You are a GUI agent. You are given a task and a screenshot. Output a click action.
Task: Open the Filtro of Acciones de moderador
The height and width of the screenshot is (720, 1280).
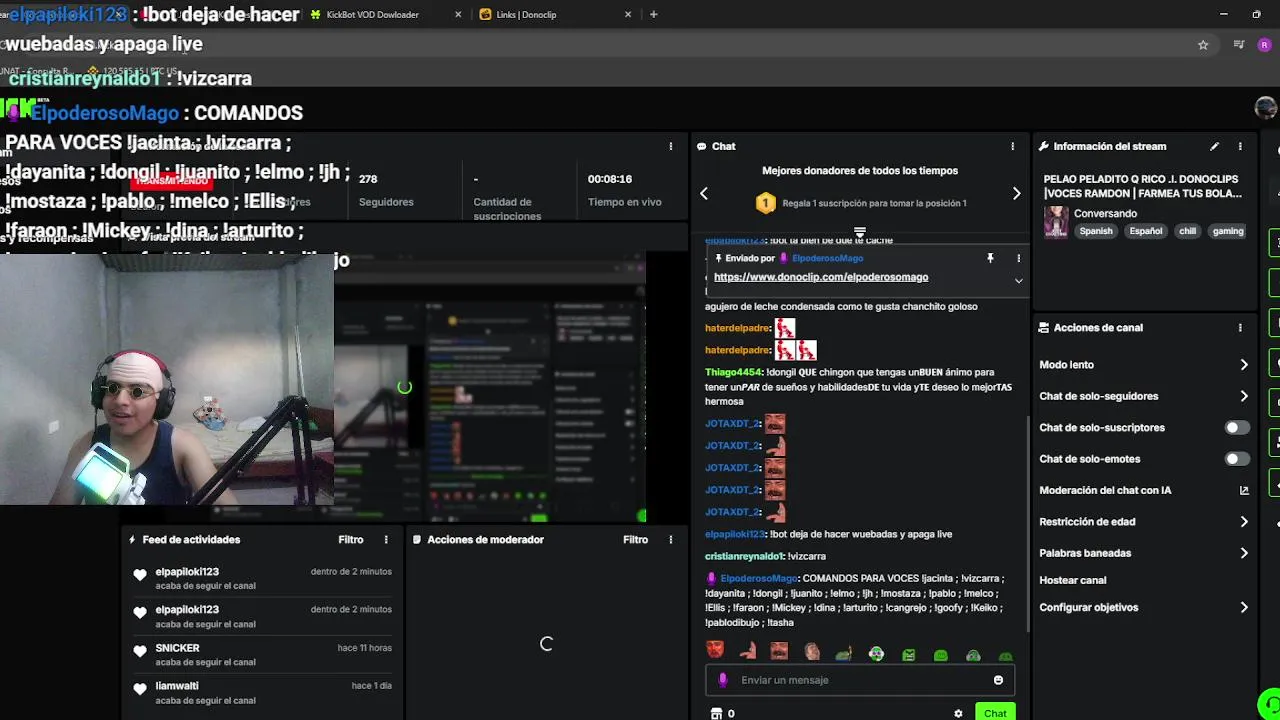[x=635, y=540]
